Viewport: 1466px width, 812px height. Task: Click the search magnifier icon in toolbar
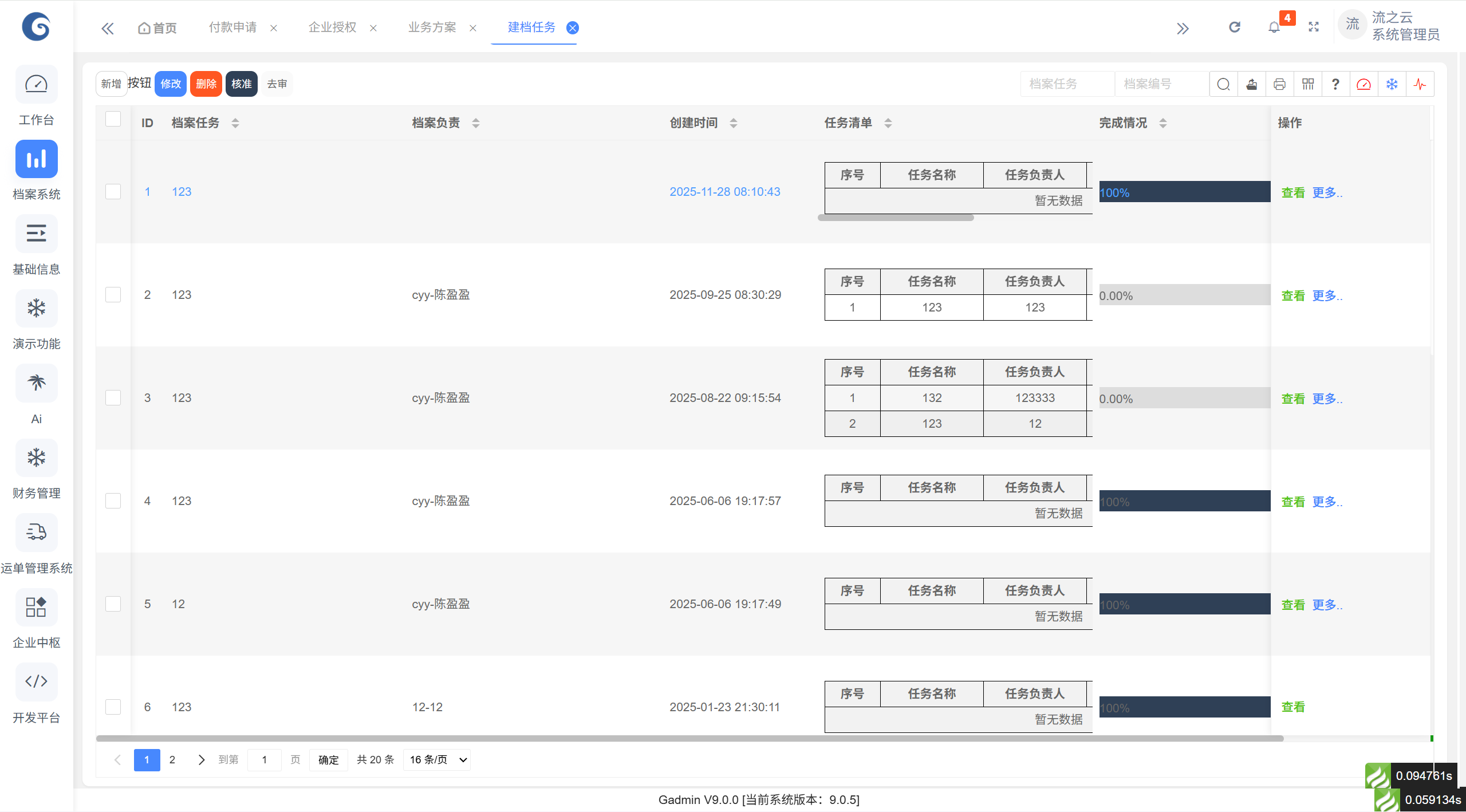click(1223, 84)
